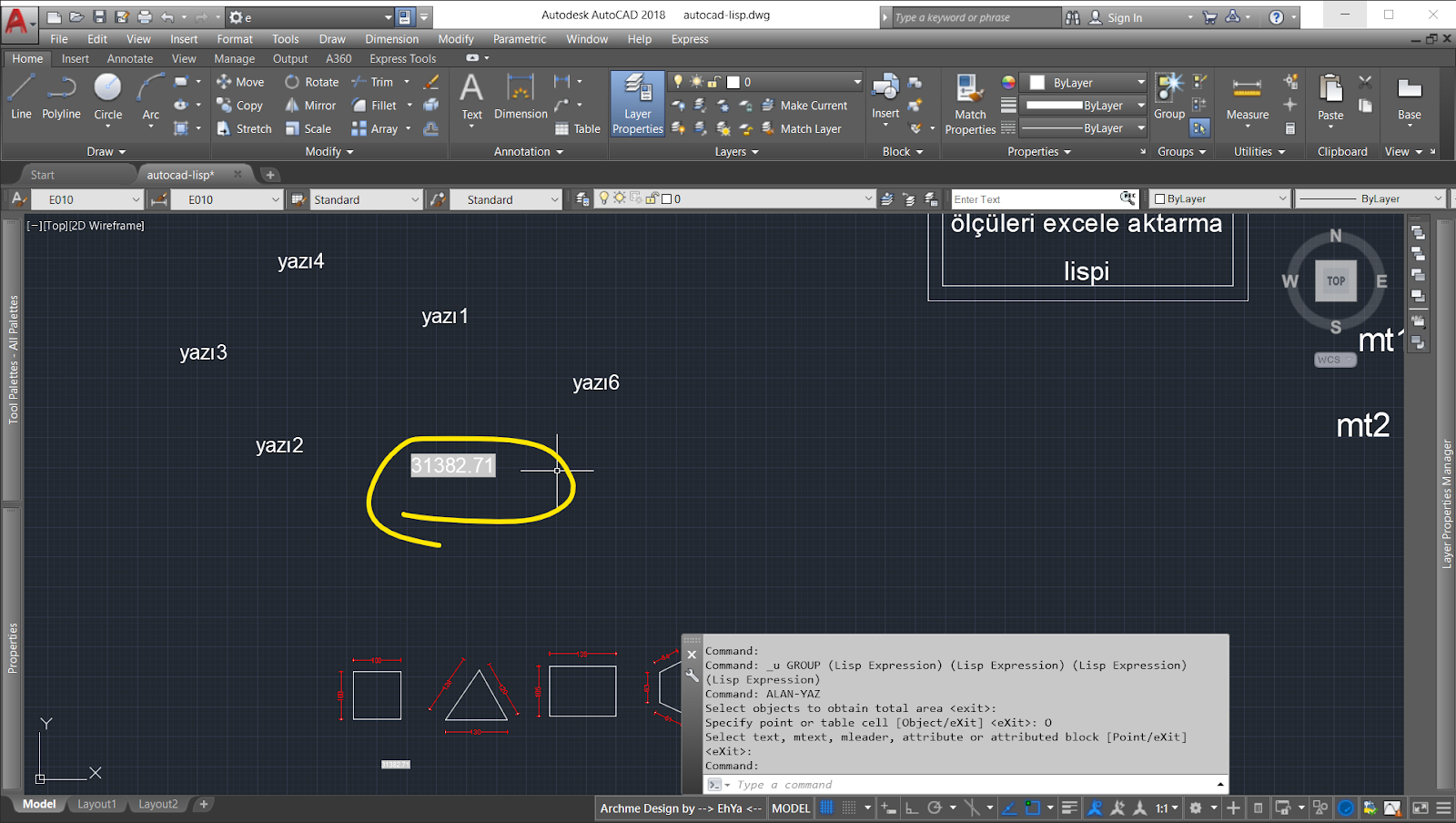The height and width of the screenshot is (823, 1456).
Task: Click the Group tool
Action: [1169, 97]
